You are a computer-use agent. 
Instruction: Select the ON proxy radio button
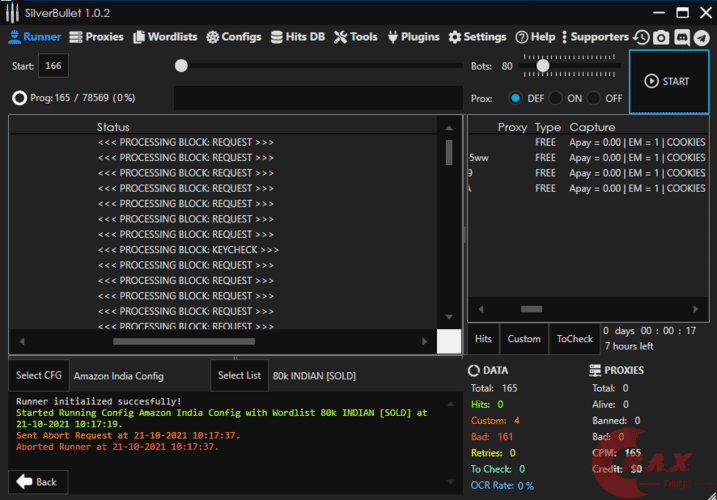pos(556,98)
